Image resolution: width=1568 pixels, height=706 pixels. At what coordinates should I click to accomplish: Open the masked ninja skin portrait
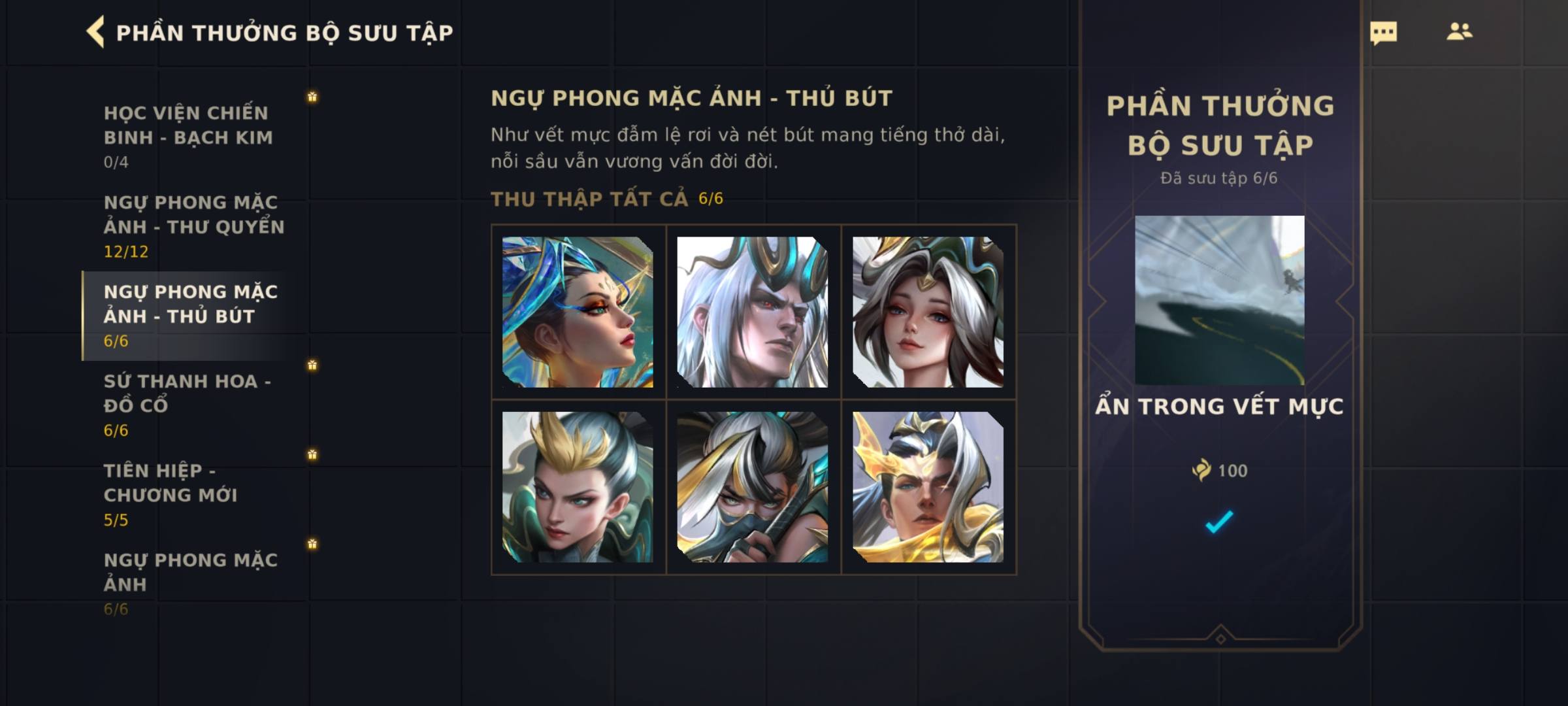[753, 487]
